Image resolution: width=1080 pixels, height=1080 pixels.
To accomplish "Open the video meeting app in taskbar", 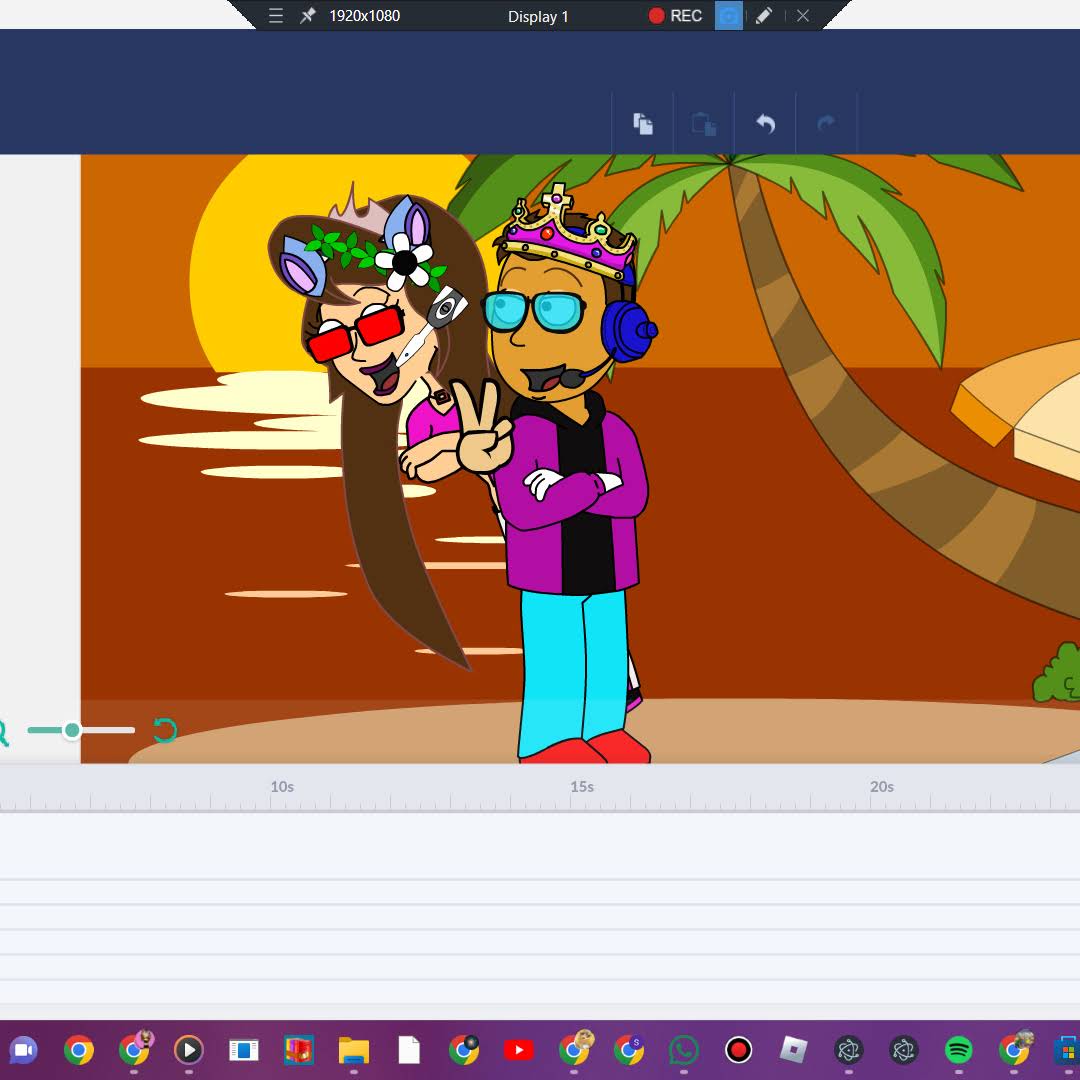I will (x=23, y=1050).
